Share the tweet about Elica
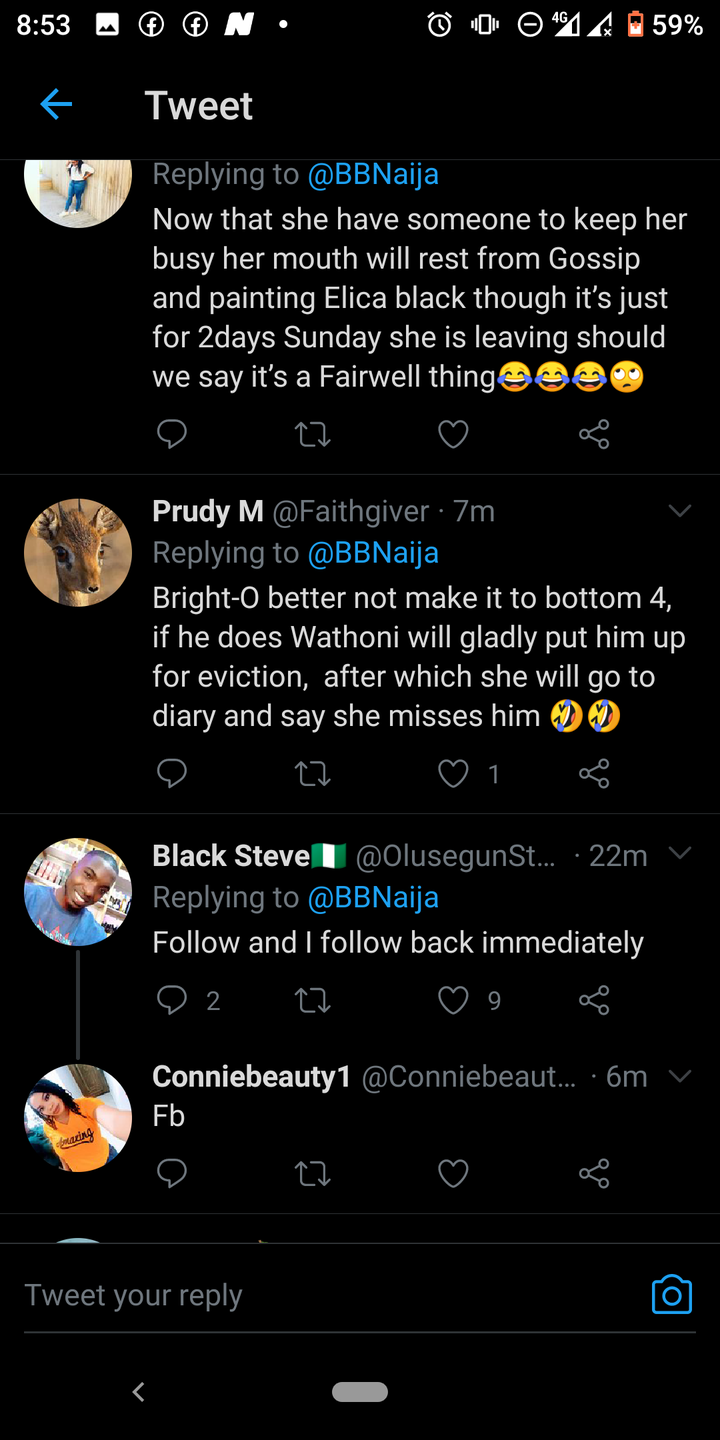 point(594,434)
